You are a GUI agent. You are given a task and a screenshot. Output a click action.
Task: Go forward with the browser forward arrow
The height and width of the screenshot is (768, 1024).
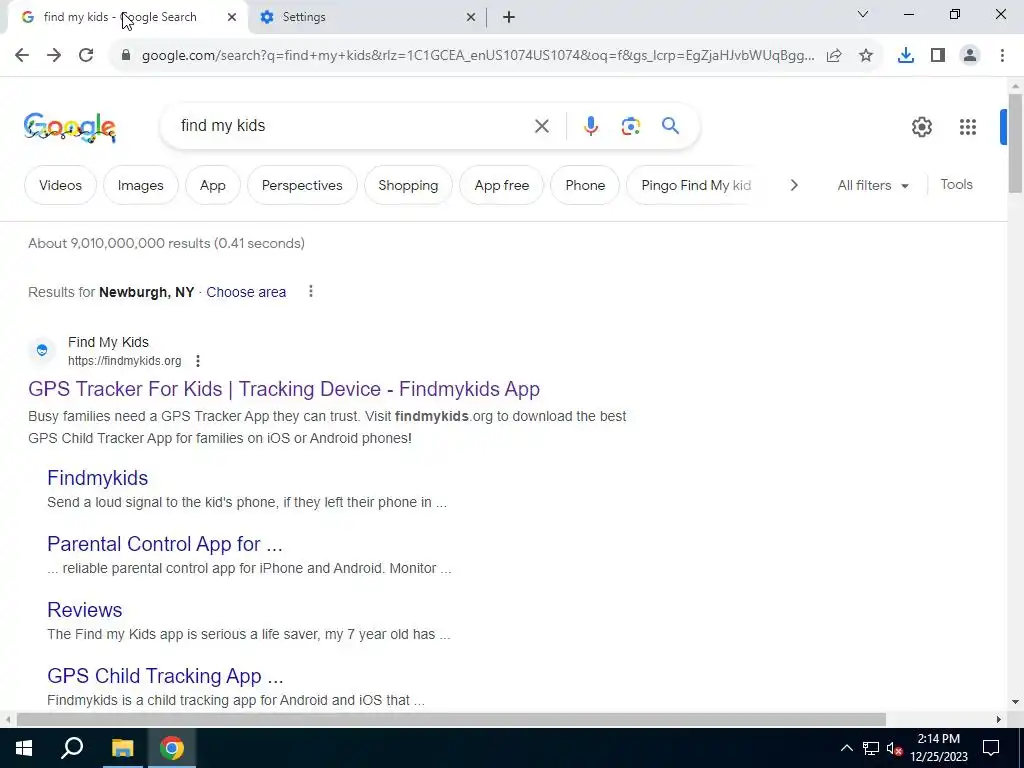point(54,56)
